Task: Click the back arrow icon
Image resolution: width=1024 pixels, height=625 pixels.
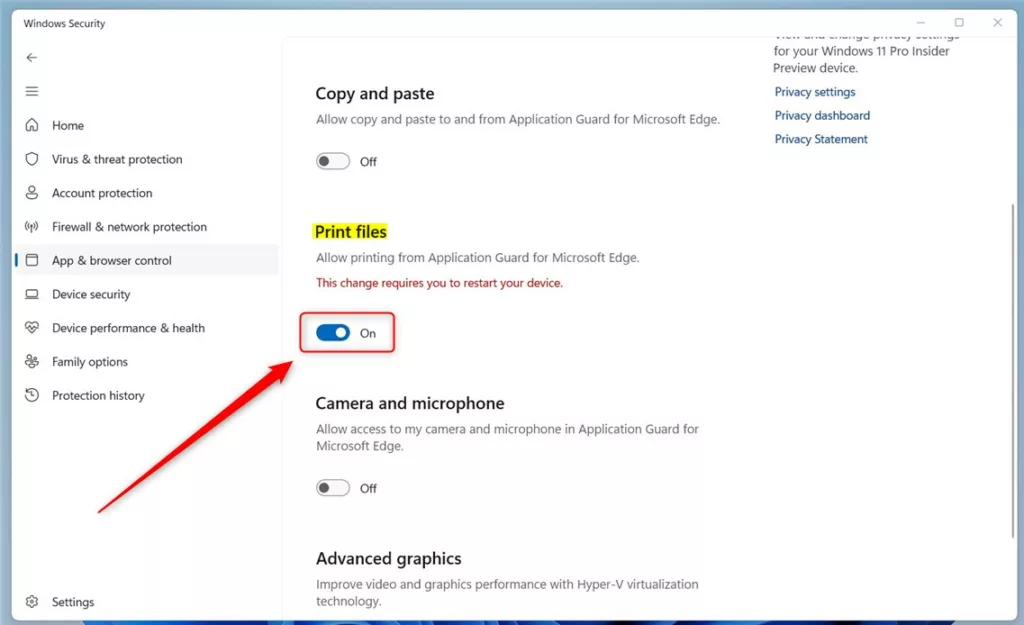Action: point(32,57)
